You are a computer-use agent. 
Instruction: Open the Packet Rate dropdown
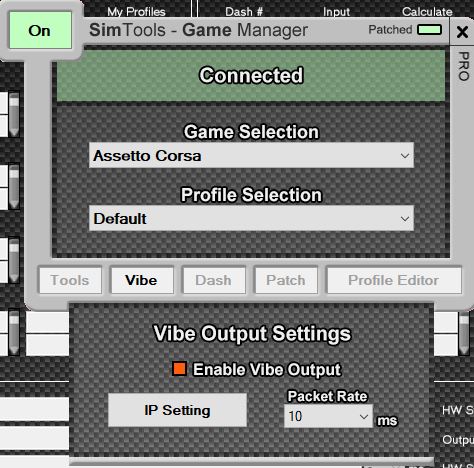(328, 416)
